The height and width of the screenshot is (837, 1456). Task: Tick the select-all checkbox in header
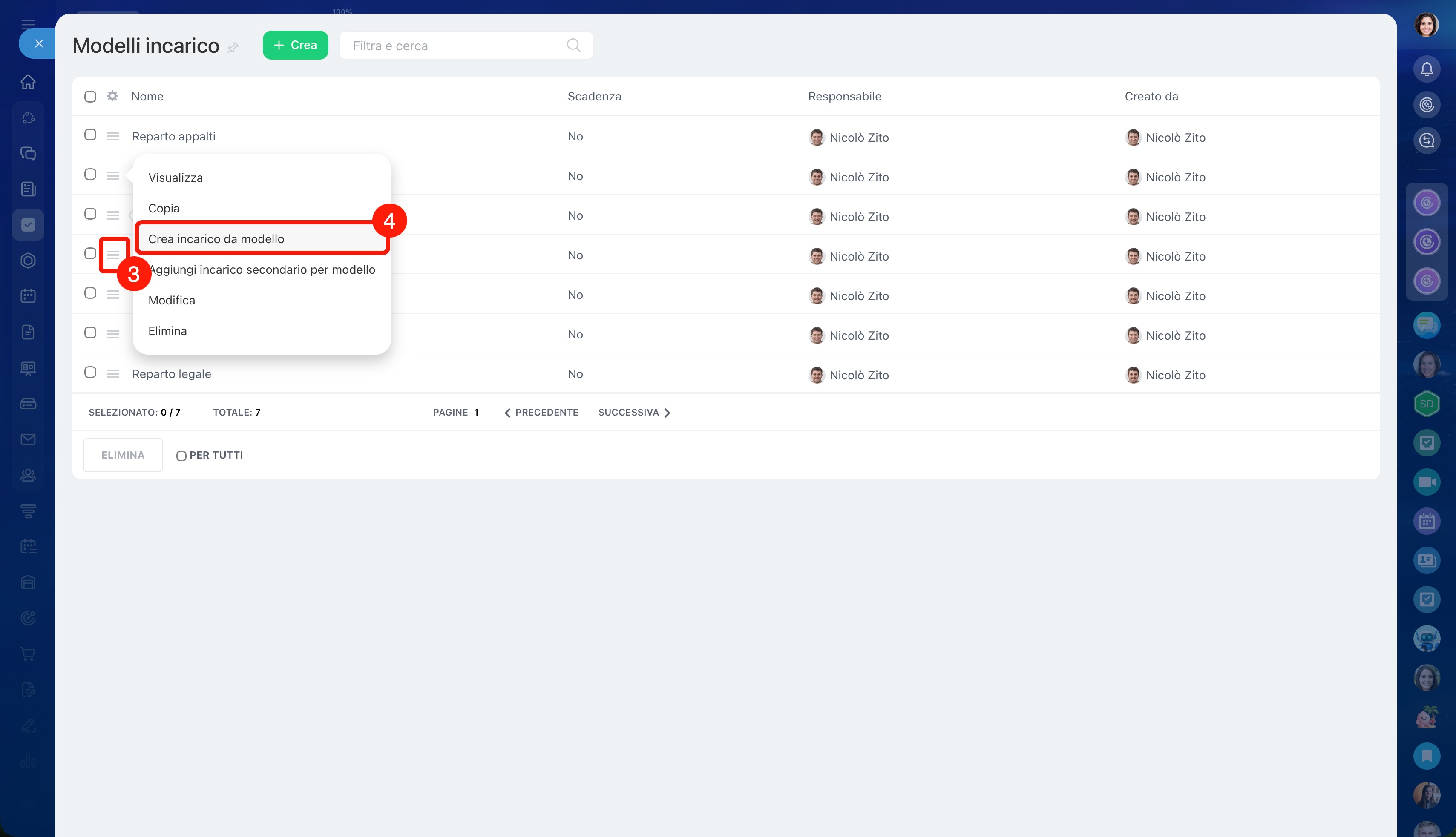coord(90,97)
